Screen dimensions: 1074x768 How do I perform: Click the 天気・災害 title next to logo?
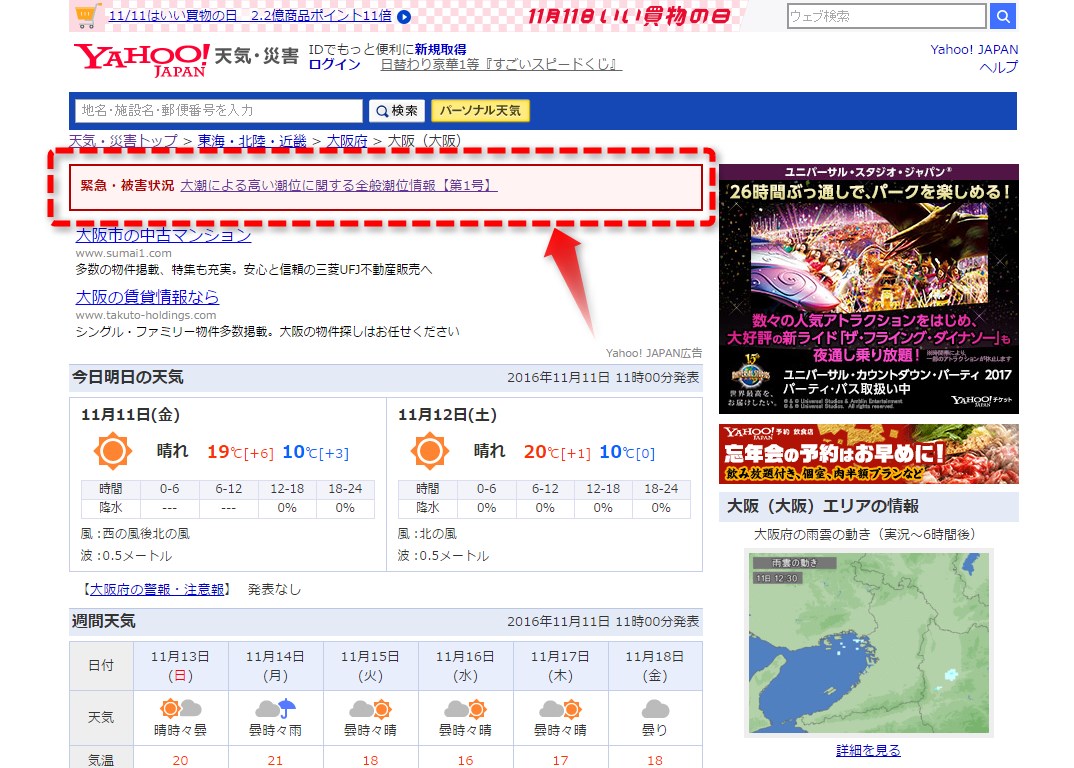coord(256,56)
